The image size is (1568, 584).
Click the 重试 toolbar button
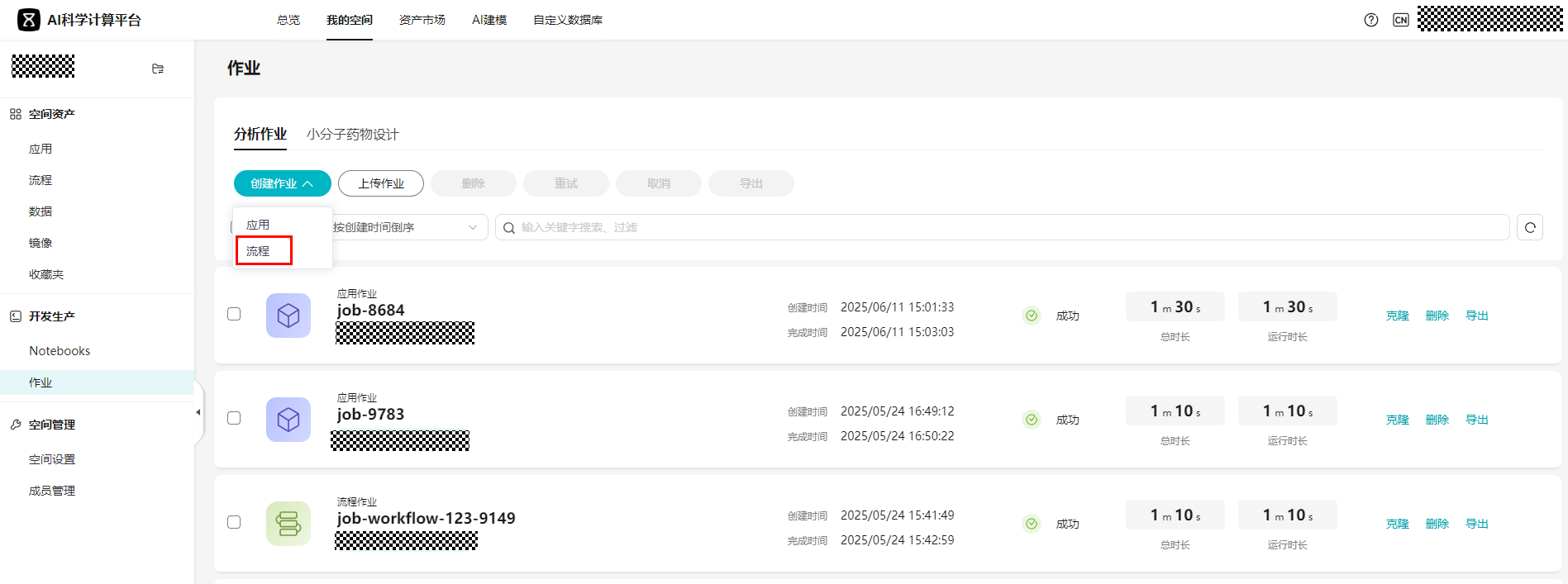[566, 183]
